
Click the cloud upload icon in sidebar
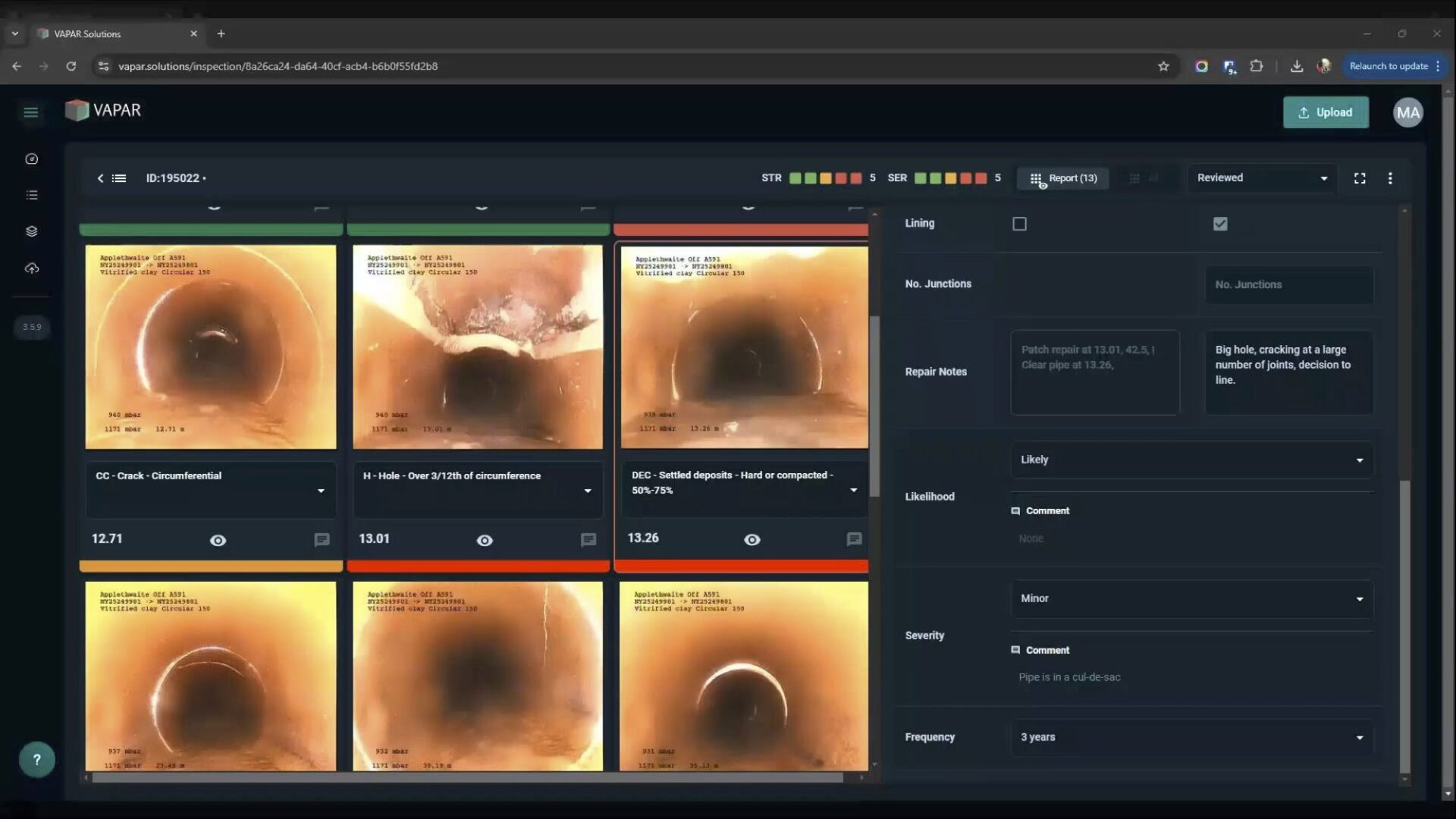pyautogui.click(x=31, y=268)
